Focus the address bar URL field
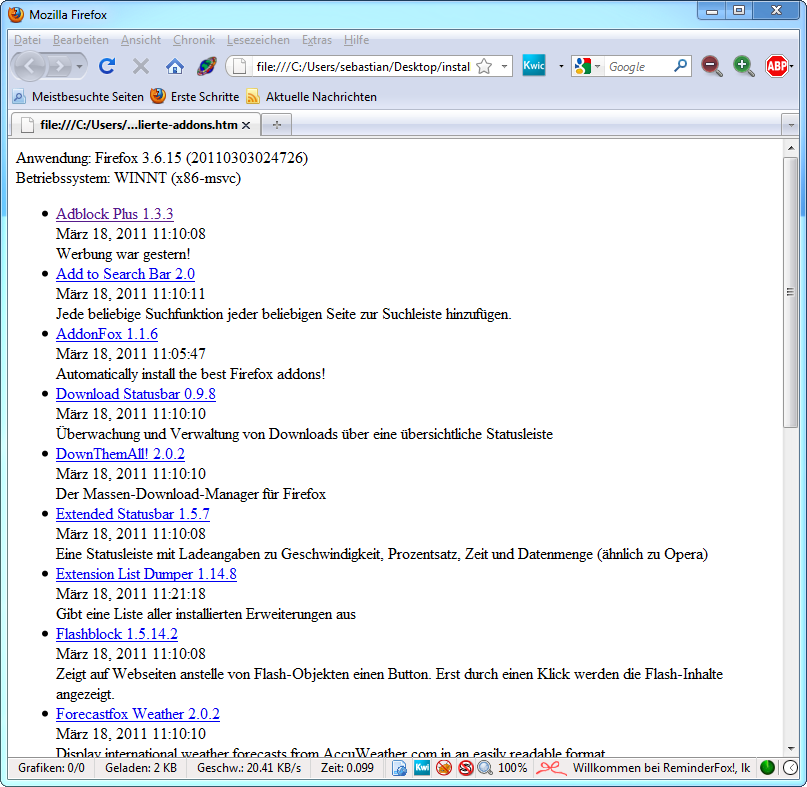Image resolution: width=807 pixels, height=787 pixels. (362, 67)
